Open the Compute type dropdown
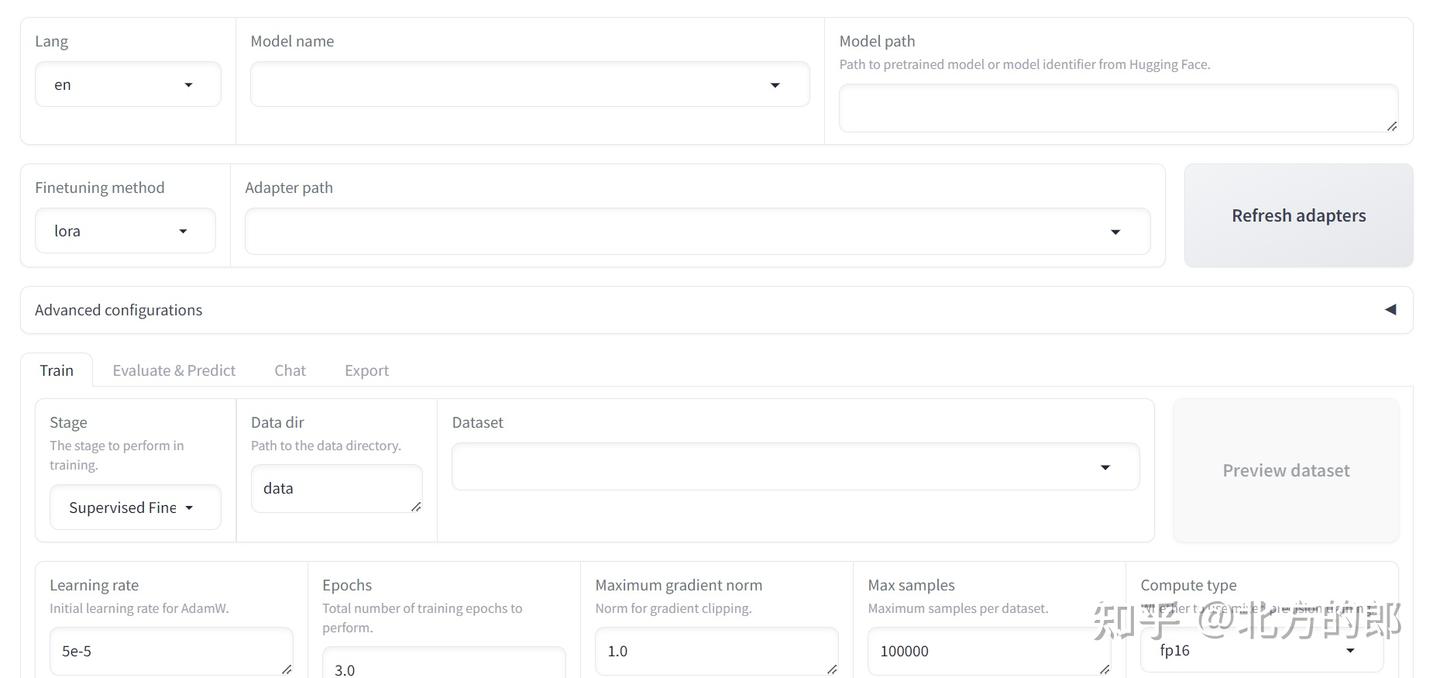 point(1261,651)
